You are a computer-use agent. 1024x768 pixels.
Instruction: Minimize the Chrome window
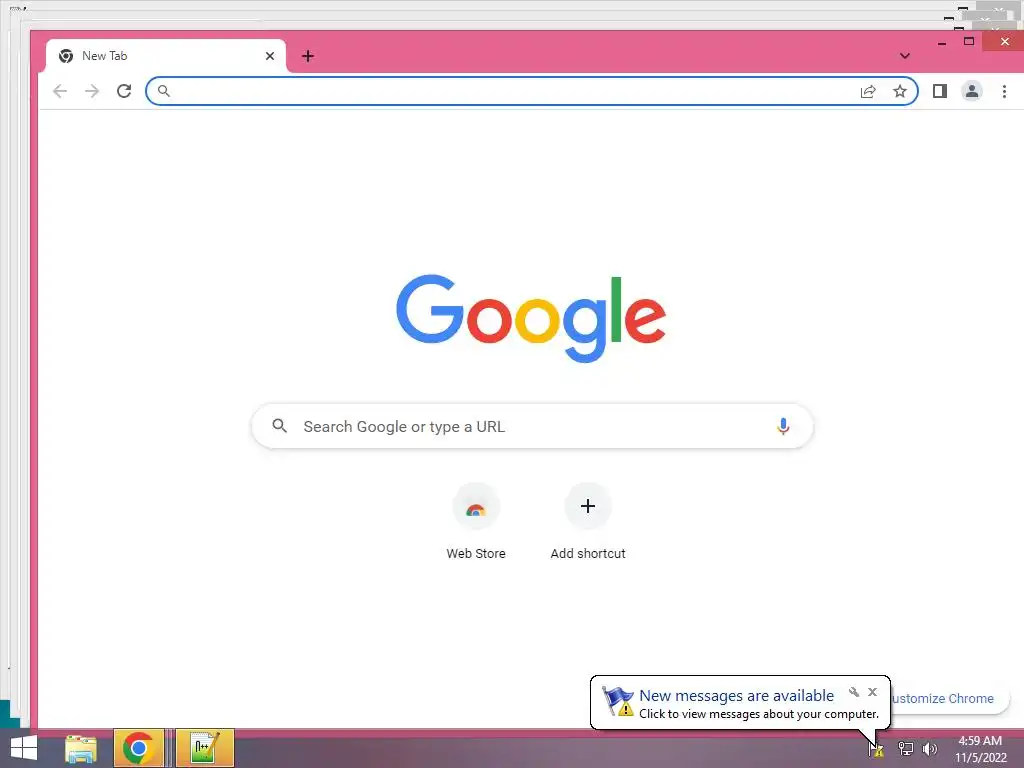(942, 42)
